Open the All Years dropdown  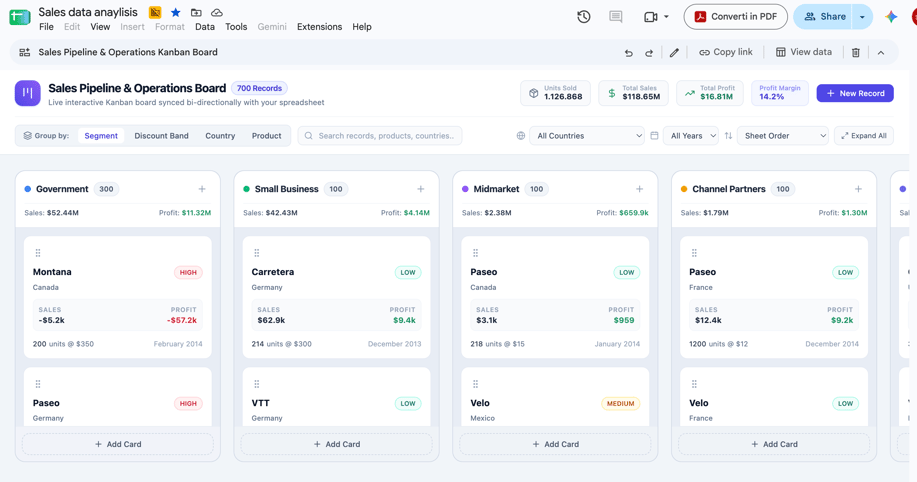point(691,136)
